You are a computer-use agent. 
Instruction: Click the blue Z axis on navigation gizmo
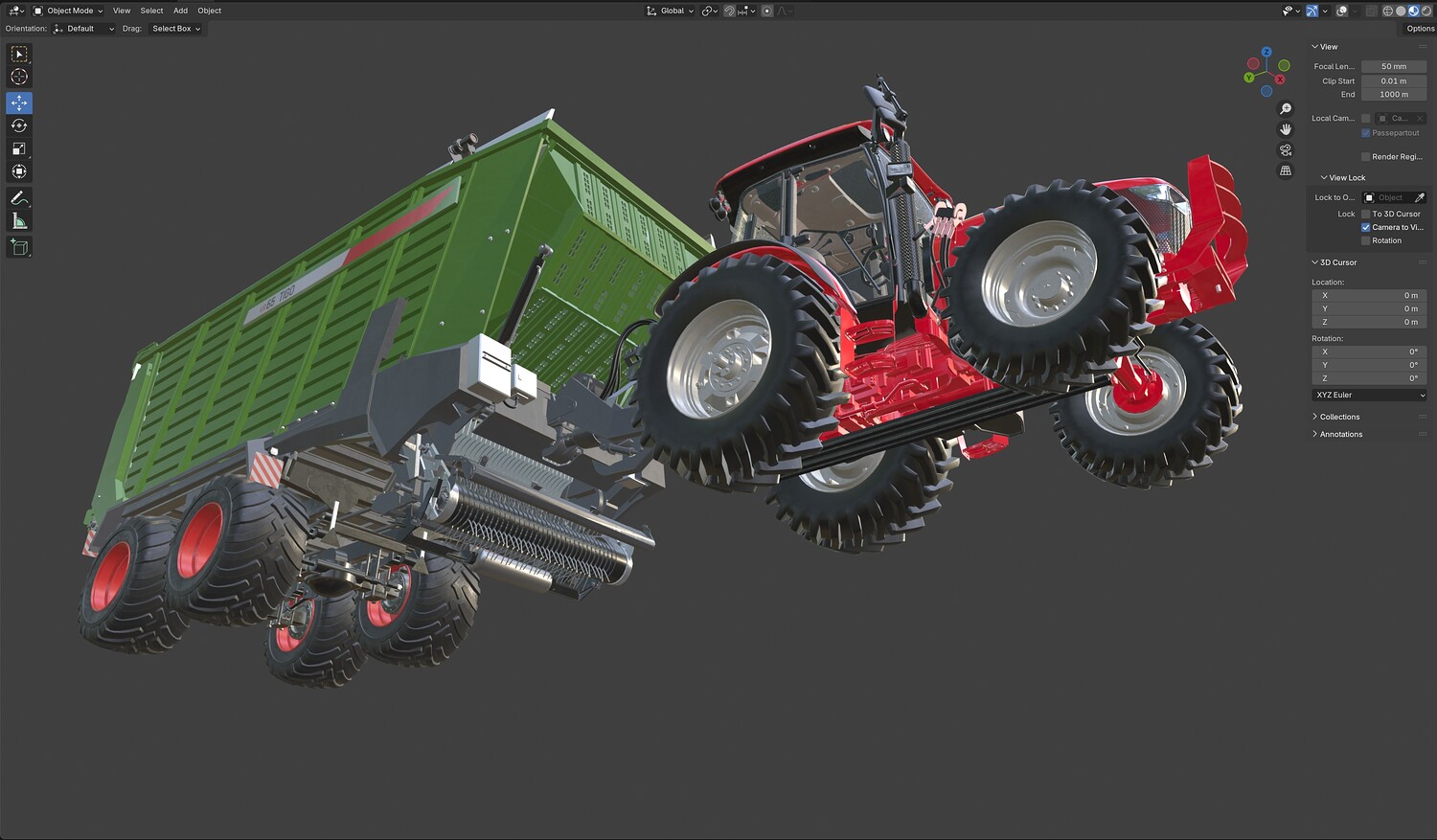coord(1266,52)
